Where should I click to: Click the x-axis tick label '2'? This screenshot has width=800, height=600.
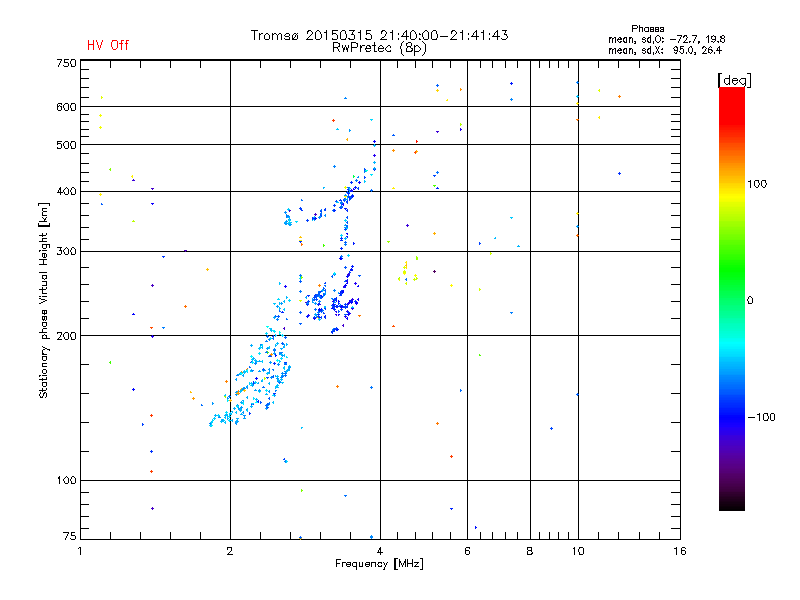[230, 551]
